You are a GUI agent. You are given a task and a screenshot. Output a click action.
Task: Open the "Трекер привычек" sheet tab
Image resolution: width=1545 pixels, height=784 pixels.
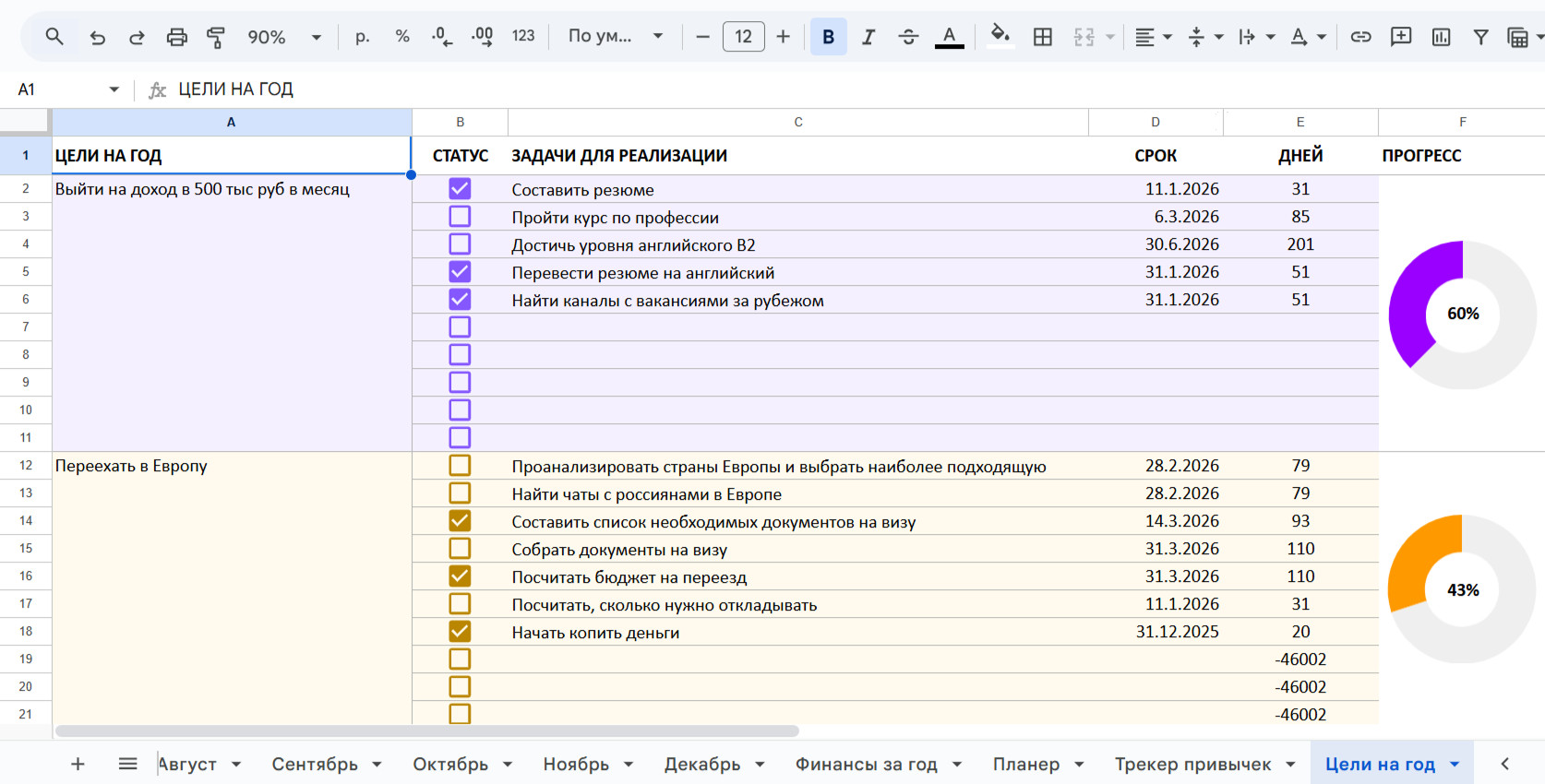(x=1192, y=764)
